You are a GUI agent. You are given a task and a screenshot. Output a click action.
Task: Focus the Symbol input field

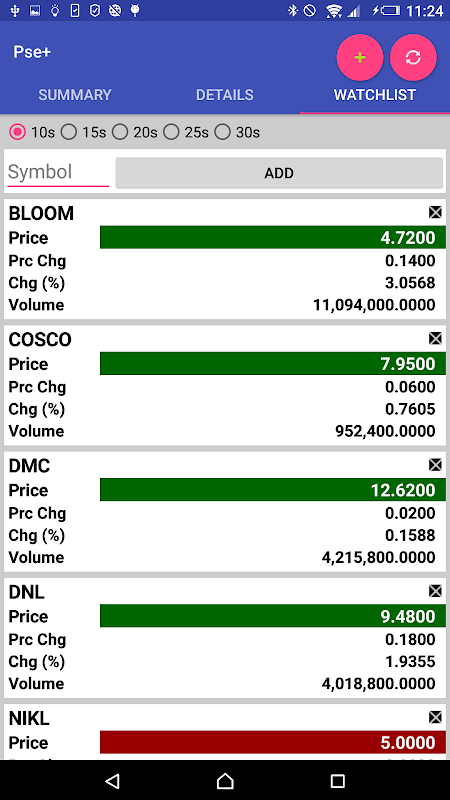58,172
